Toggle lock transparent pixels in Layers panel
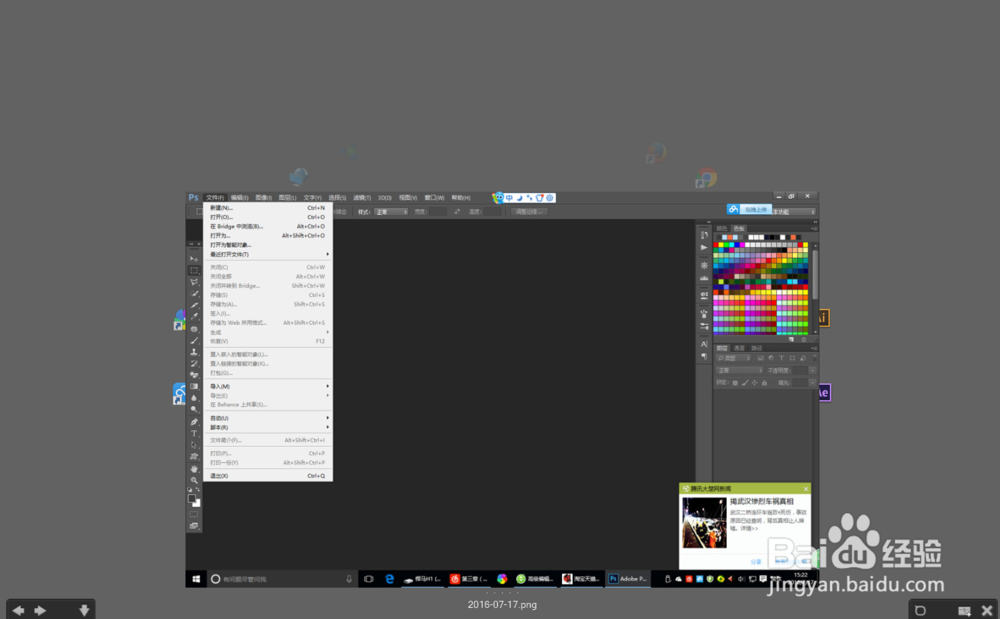Image resolution: width=1000 pixels, height=619 pixels. 735,382
